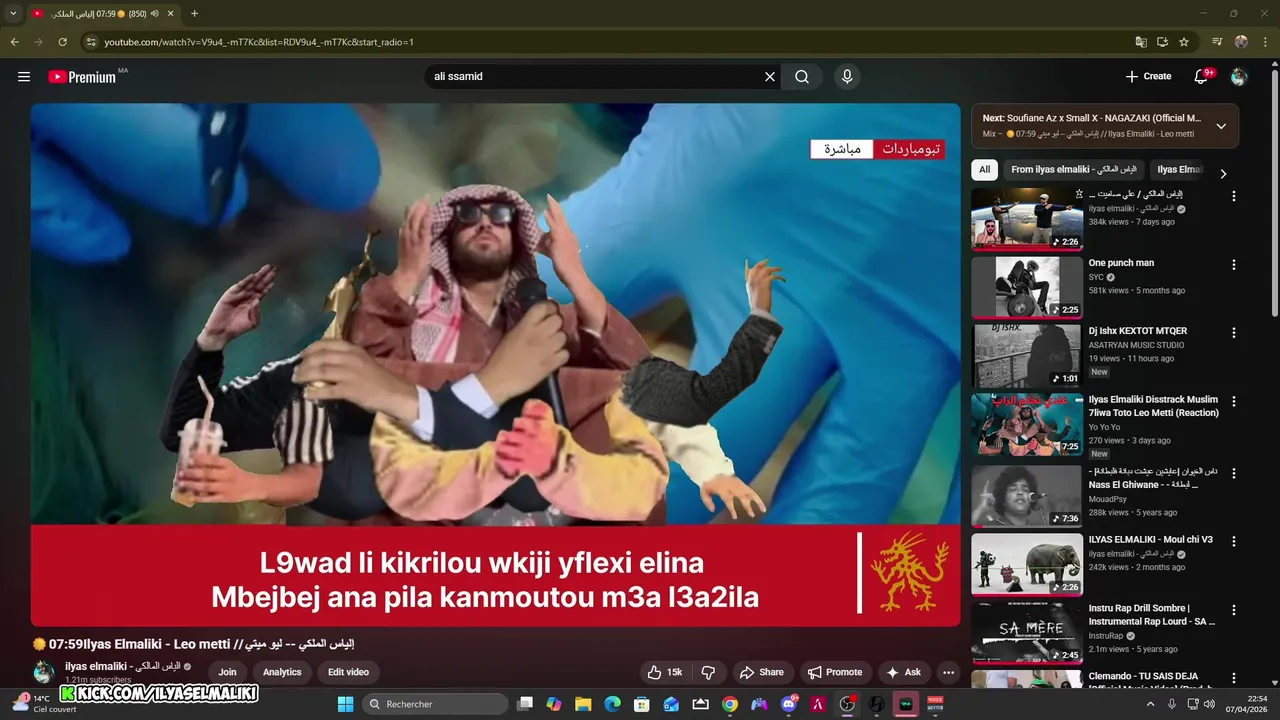1280x720 pixels.
Task: Open a new browser tab
Action: [194, 13]
